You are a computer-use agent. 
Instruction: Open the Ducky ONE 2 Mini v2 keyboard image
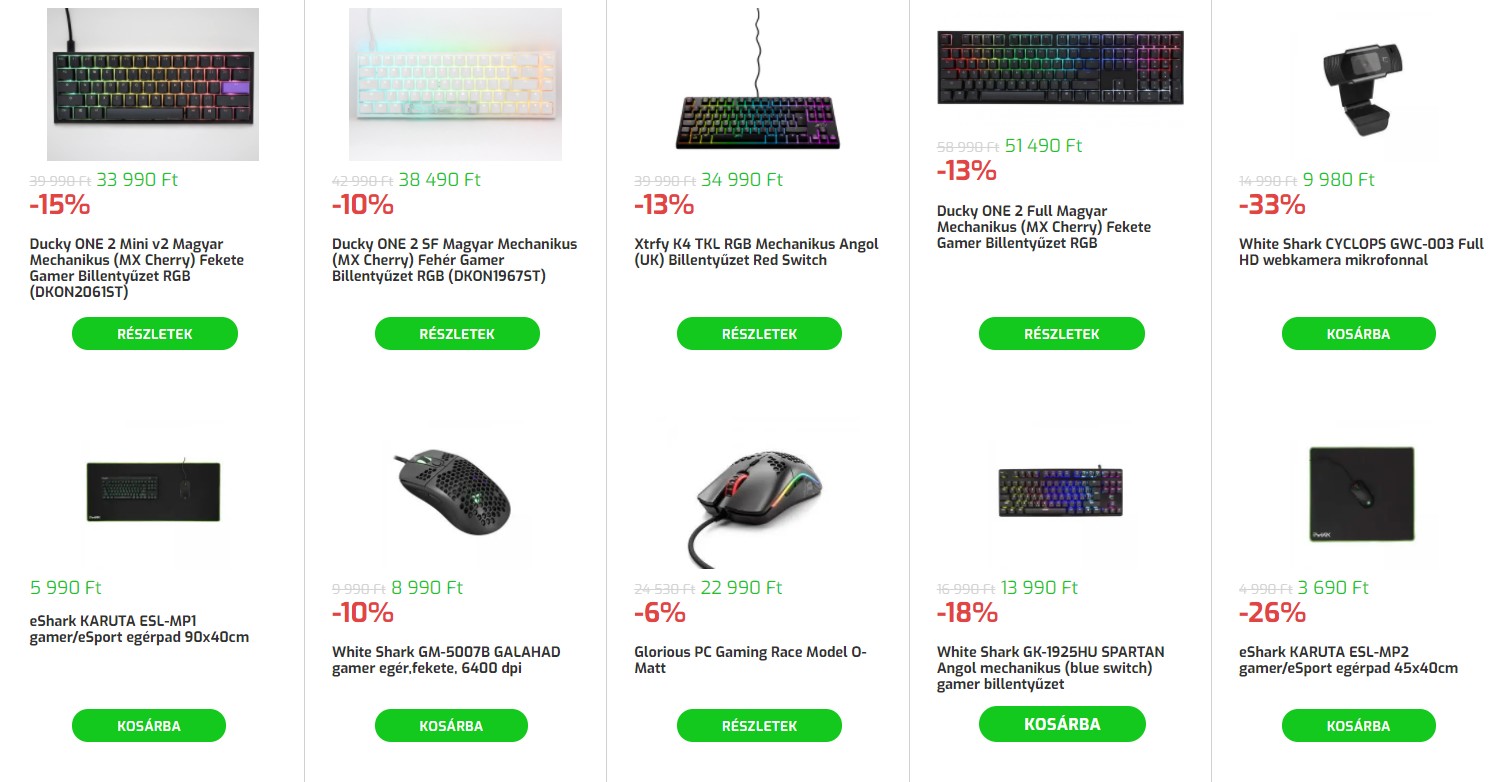pos(153,84)
